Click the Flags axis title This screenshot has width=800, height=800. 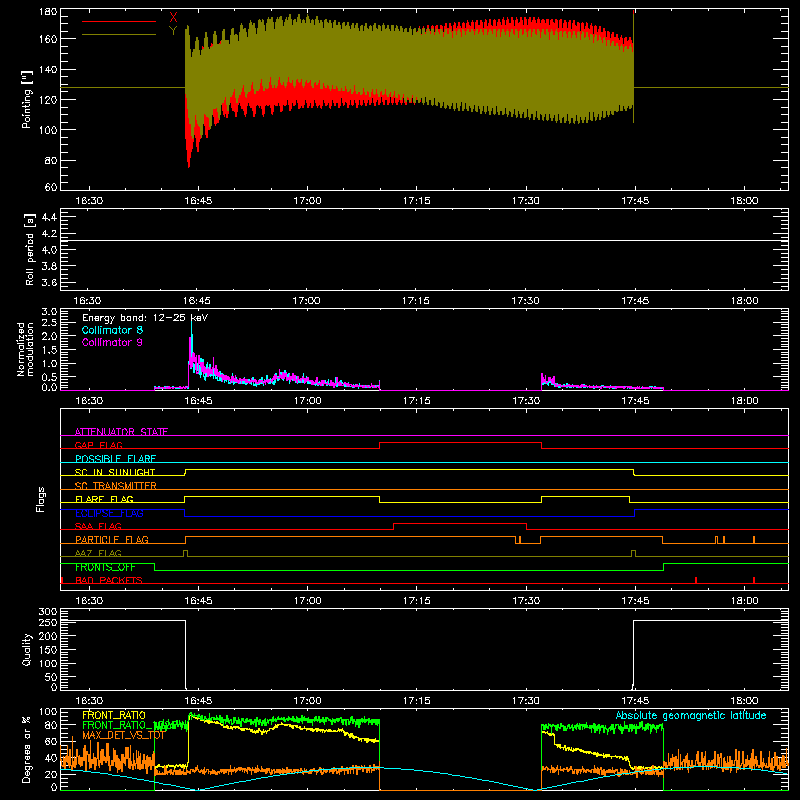click(x=40, y=499)
